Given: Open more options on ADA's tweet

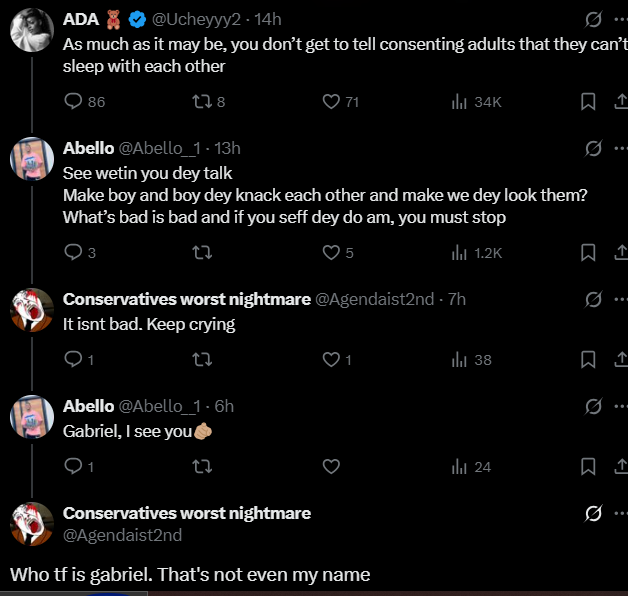Looking at the screenshot, I should click(x=619, y=19).
